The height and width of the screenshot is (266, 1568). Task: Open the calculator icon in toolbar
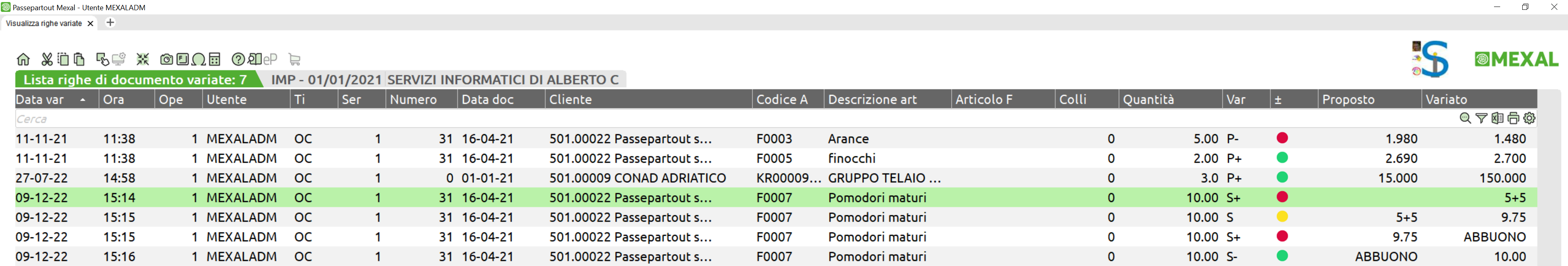coord(214,59)
